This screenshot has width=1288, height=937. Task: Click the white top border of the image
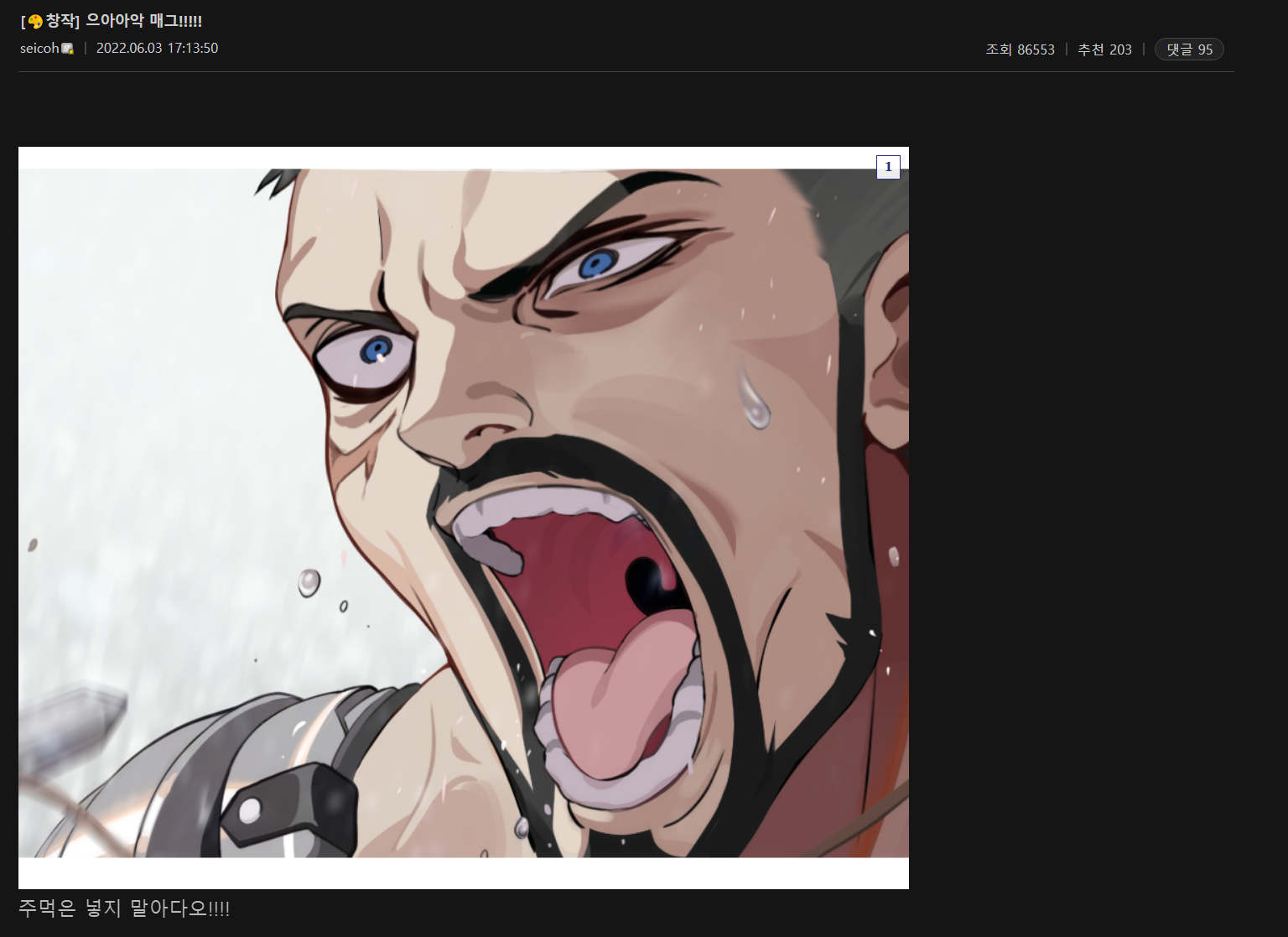(419, 157)
